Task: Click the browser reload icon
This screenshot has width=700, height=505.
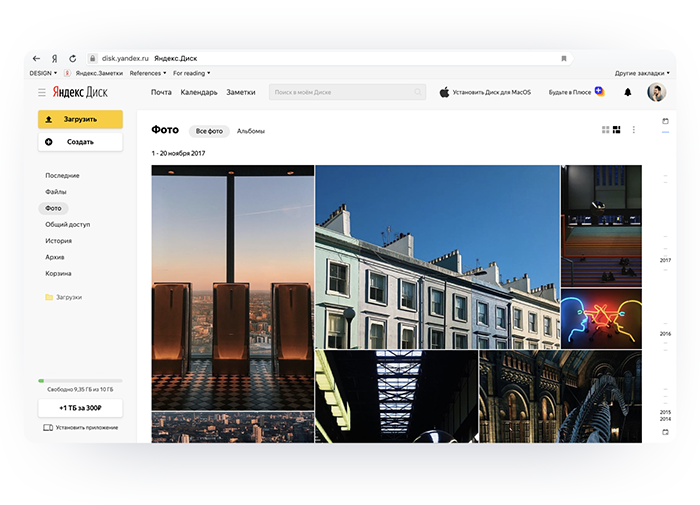Action: click(x=72, y=58)
